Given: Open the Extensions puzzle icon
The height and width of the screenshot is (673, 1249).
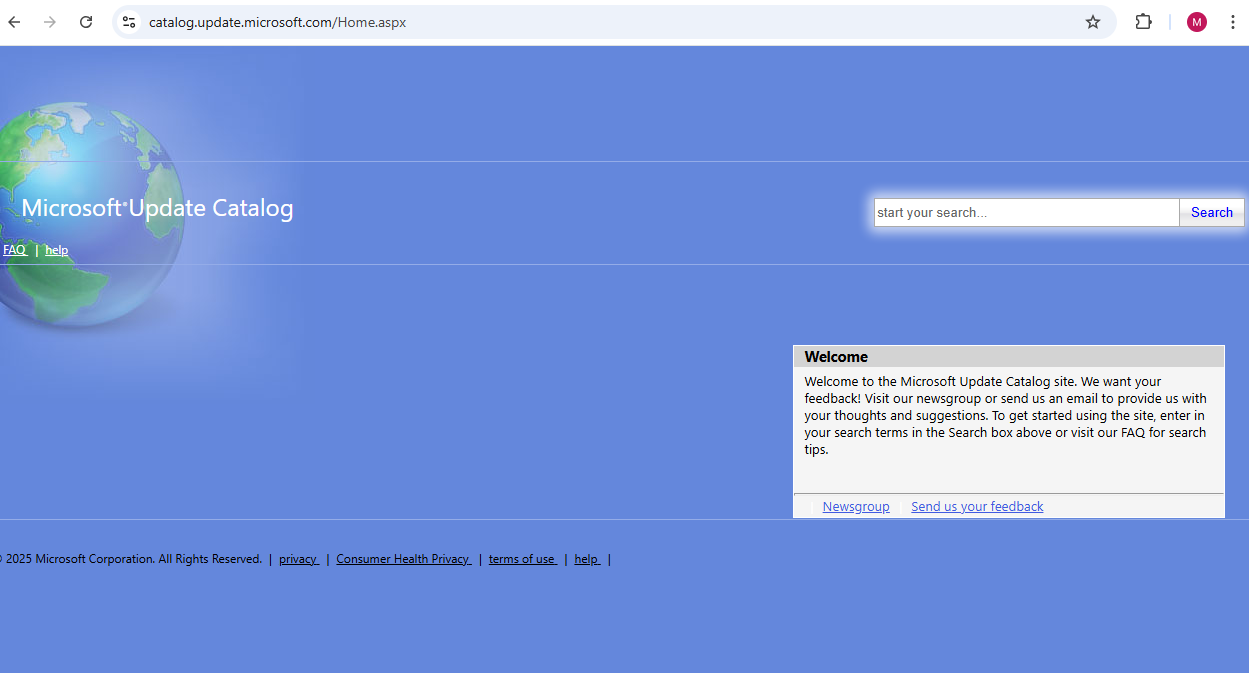Looking at the screenshot, I should pyautogui.click(x=1143, y=22).
